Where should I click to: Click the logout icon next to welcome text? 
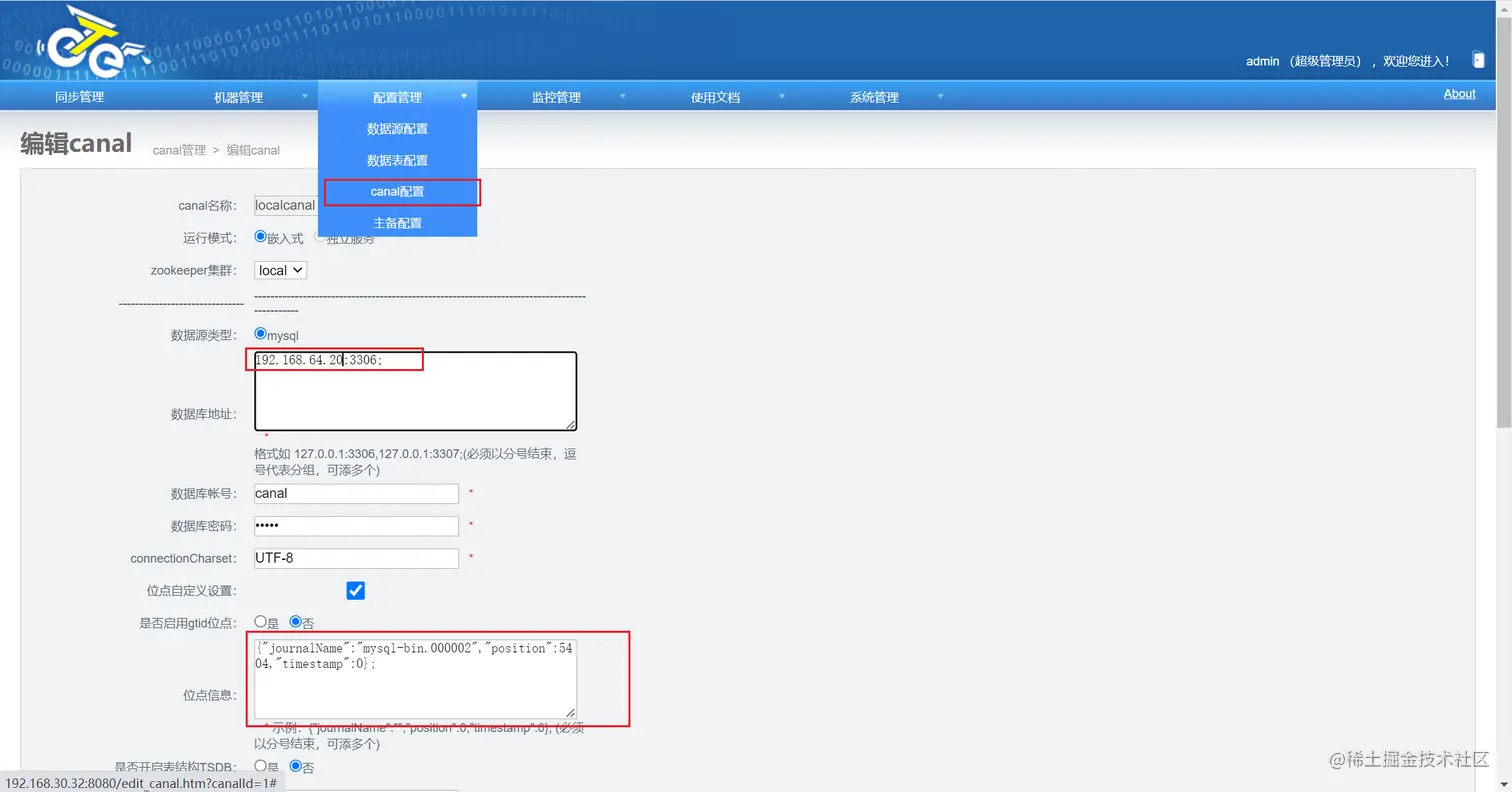pos(1478,61)
